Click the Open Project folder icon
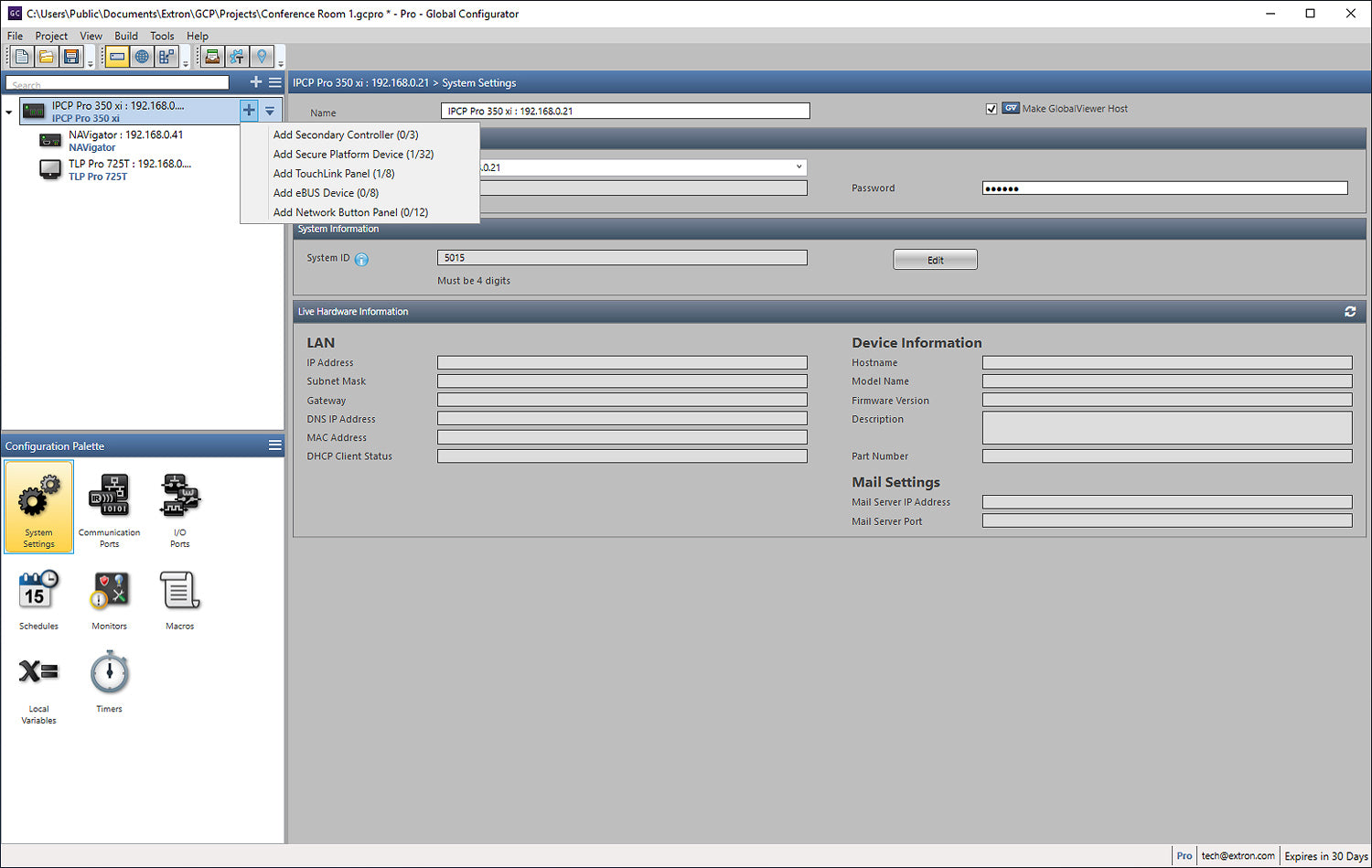1372x868 pixels. (x=47, y=57)
